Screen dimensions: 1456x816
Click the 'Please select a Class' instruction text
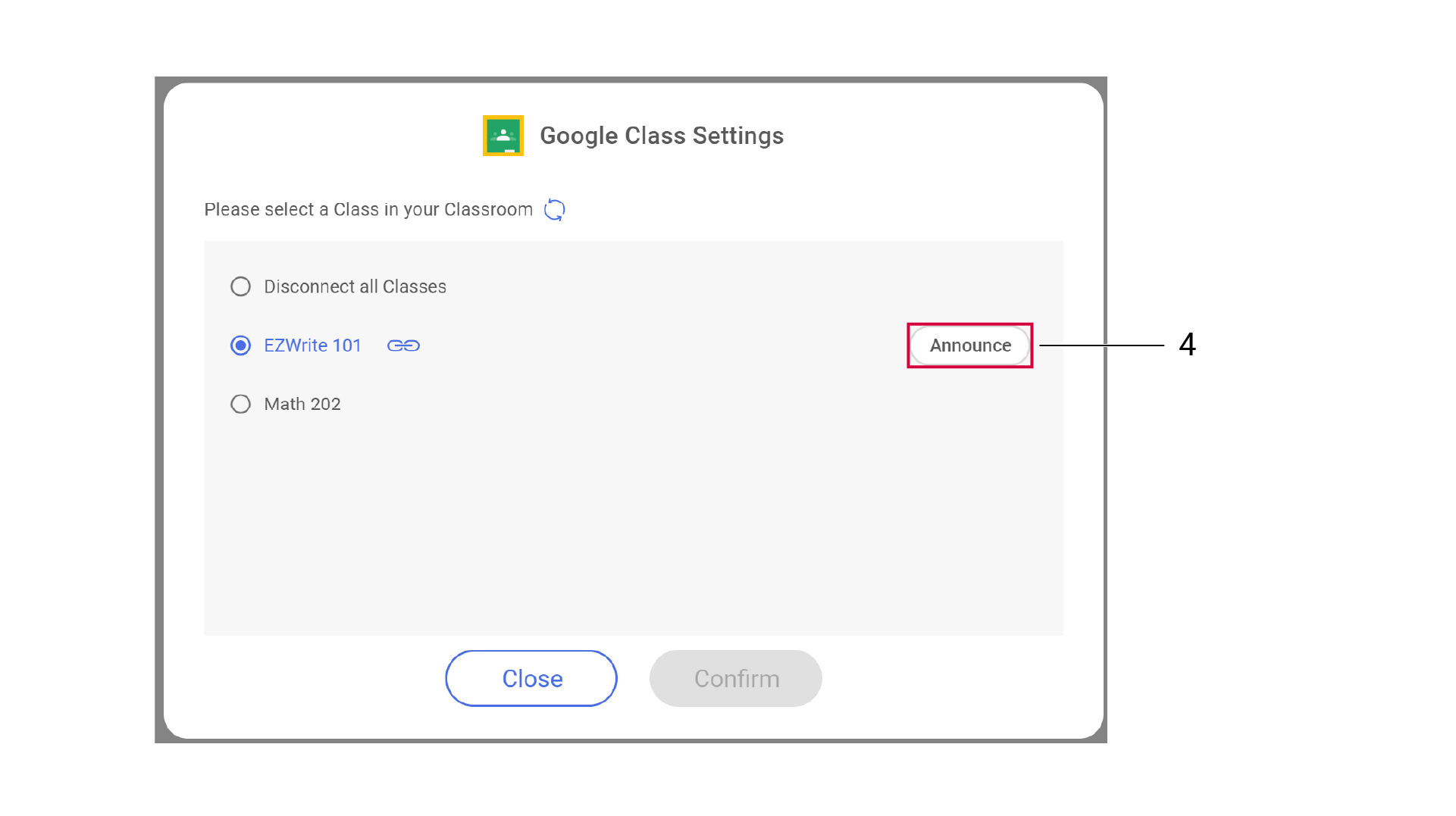pos(368,210)
